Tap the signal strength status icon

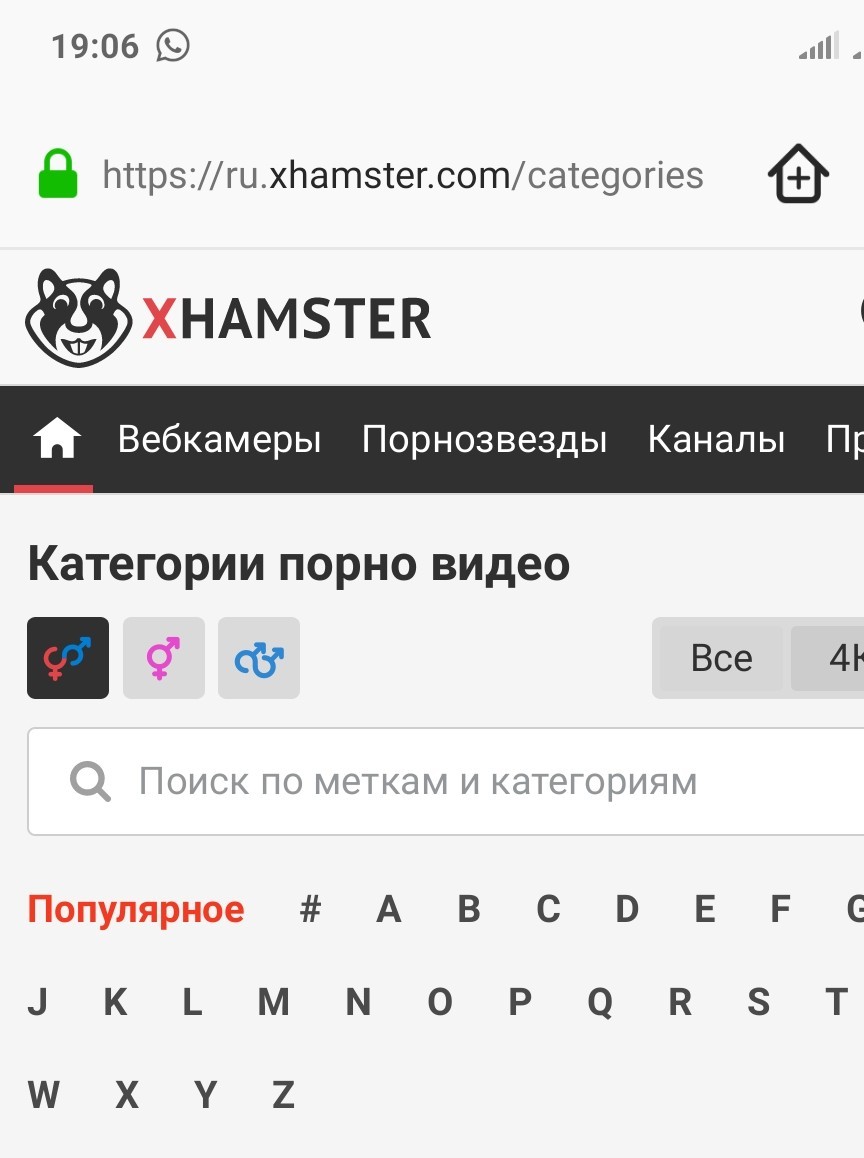click(819, 46)
